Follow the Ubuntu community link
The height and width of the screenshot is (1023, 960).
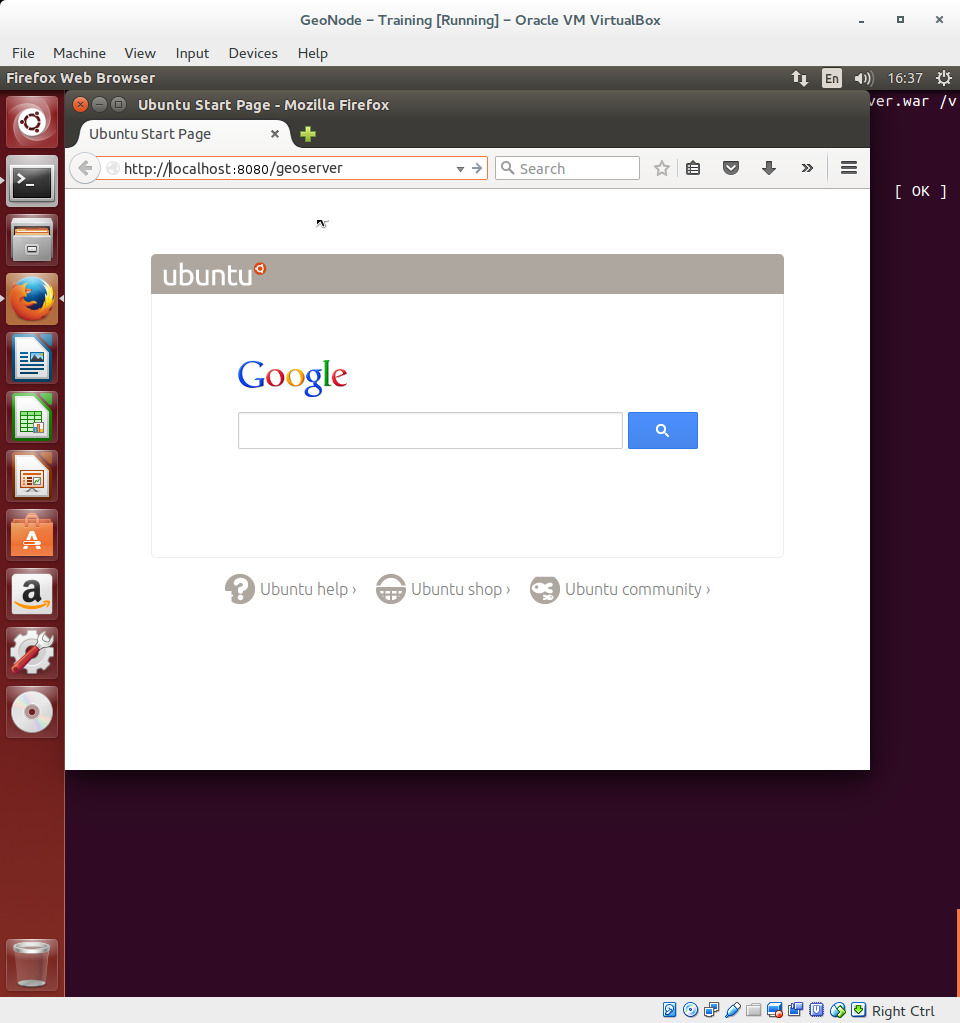click(x=620, y=590)
